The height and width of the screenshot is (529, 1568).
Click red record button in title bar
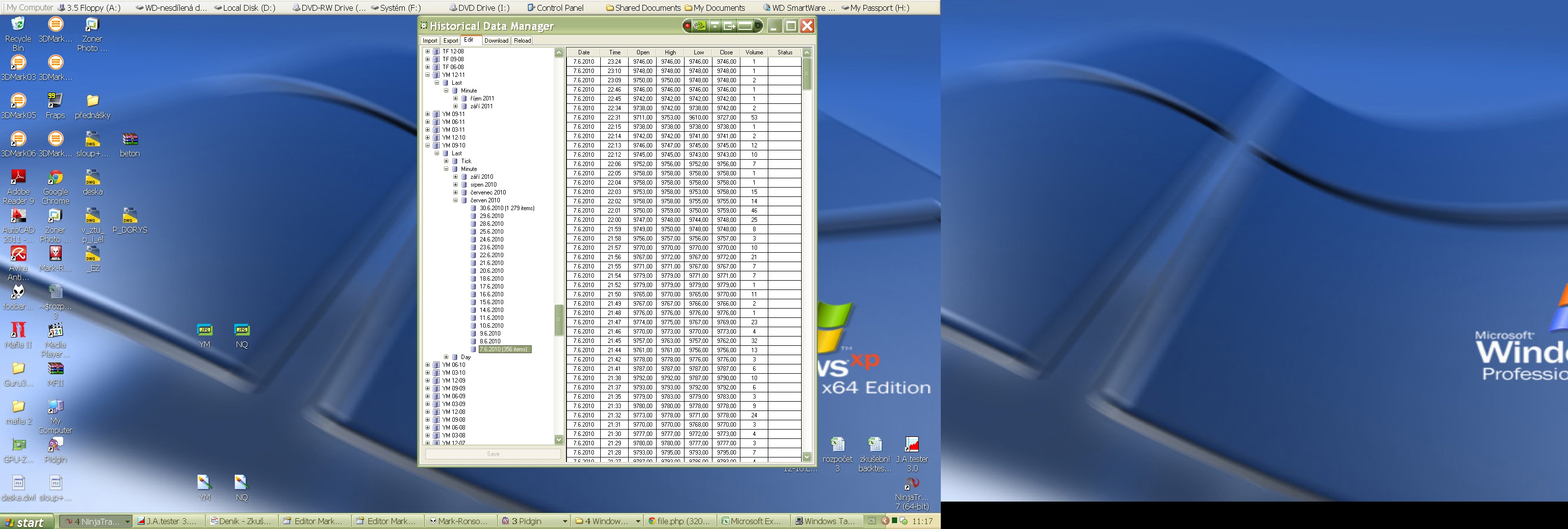tap(687, 26)
